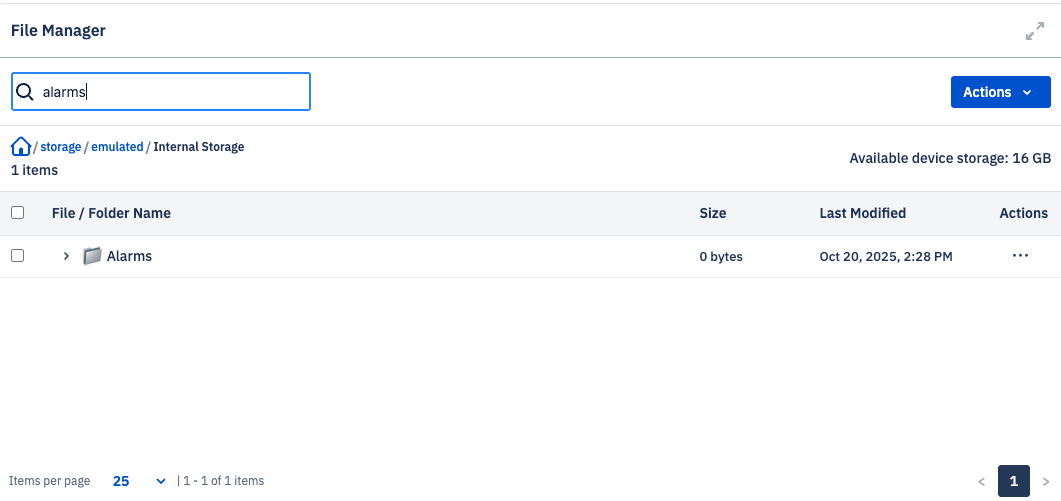Expand the Alarms folder chevron

tap(66, 256)
